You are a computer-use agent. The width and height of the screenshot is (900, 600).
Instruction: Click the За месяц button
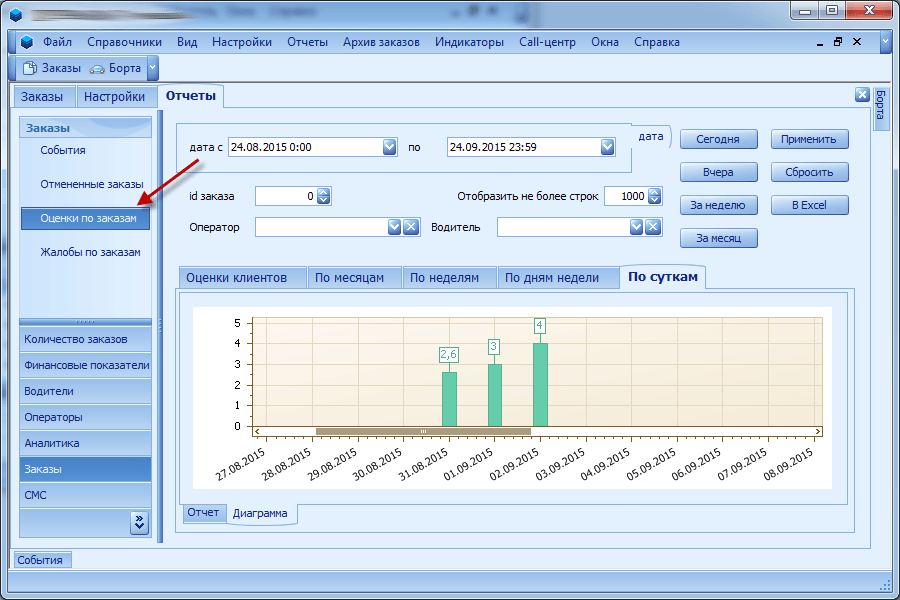coord(718,238)
